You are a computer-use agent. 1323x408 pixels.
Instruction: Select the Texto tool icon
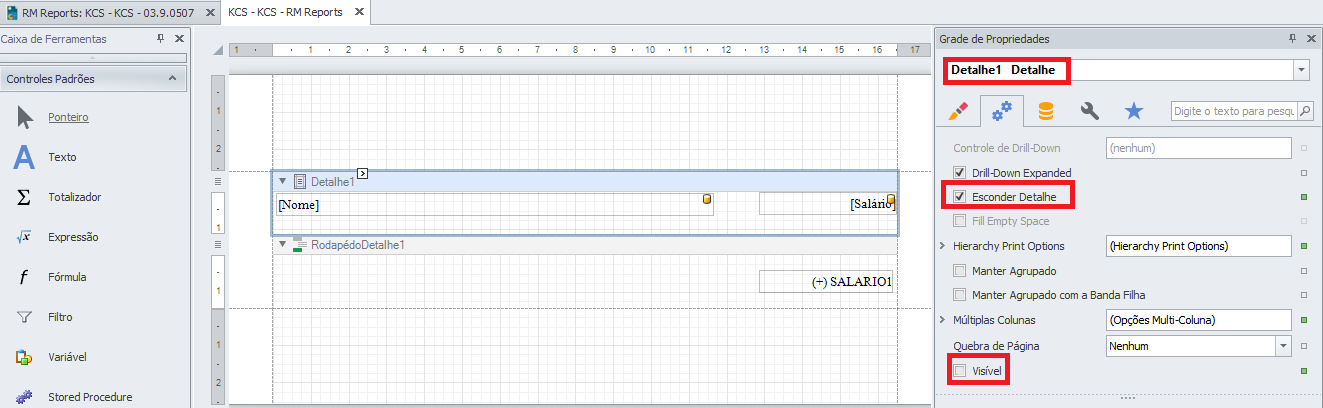(x=24, y=157)
